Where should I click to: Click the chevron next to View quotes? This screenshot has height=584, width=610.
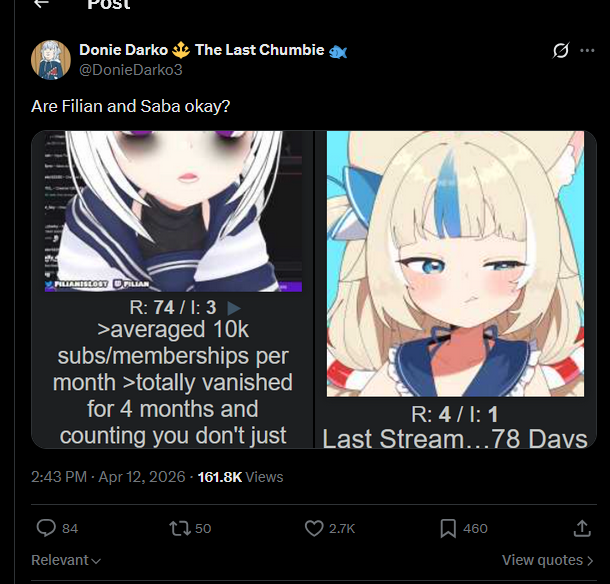point(590,561)
